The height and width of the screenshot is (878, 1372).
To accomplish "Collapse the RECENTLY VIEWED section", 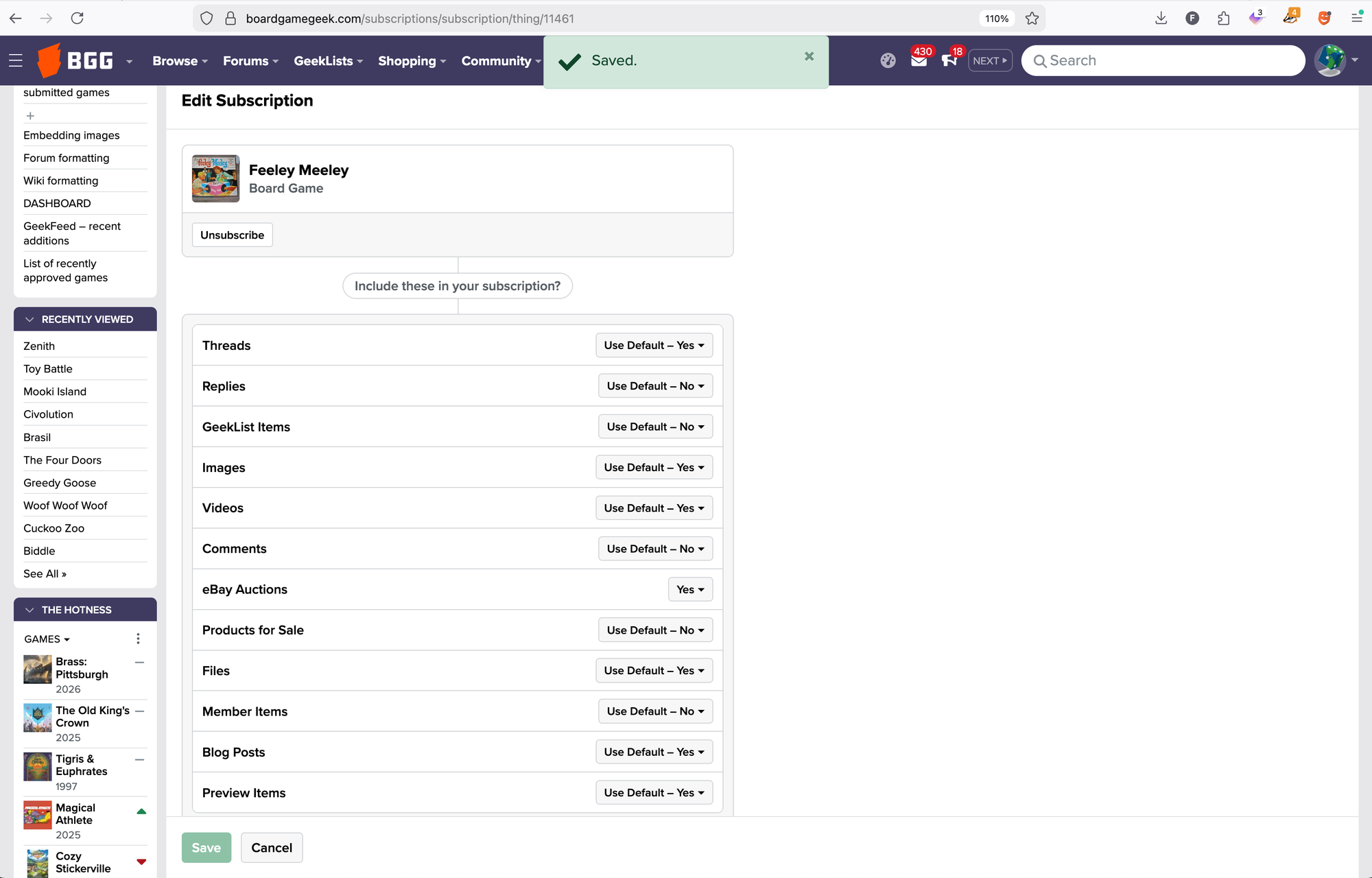I will [29, 319].
